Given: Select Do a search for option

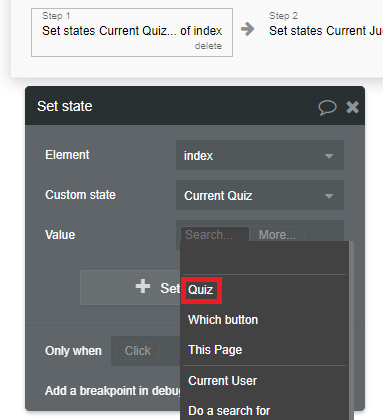Looking at the screenshot, I should tap(229, 411).
